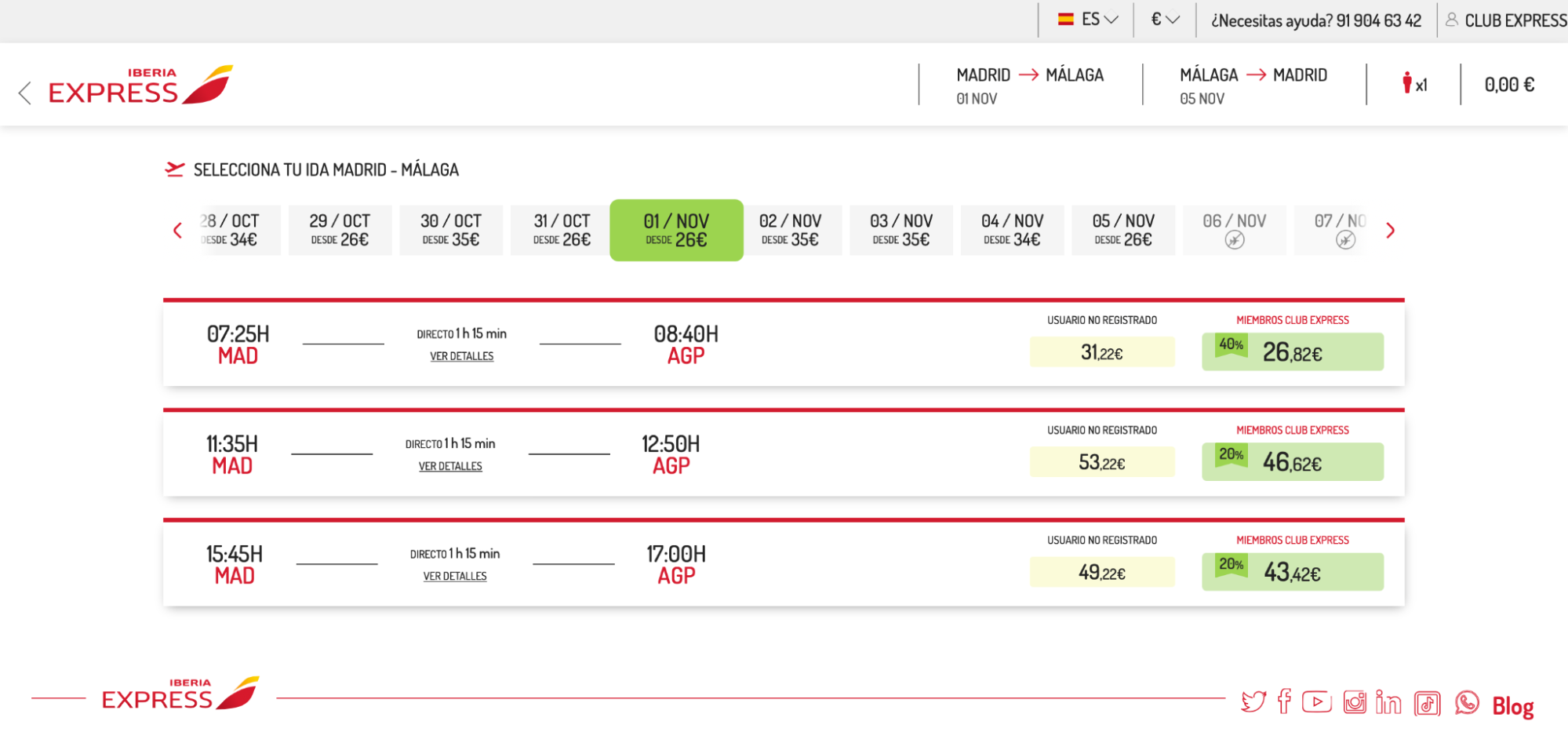Click the departing plane icon beside Selecciona tu ida
The image size is (1568, 754).
pyautogui.click(x=175, y=169)
